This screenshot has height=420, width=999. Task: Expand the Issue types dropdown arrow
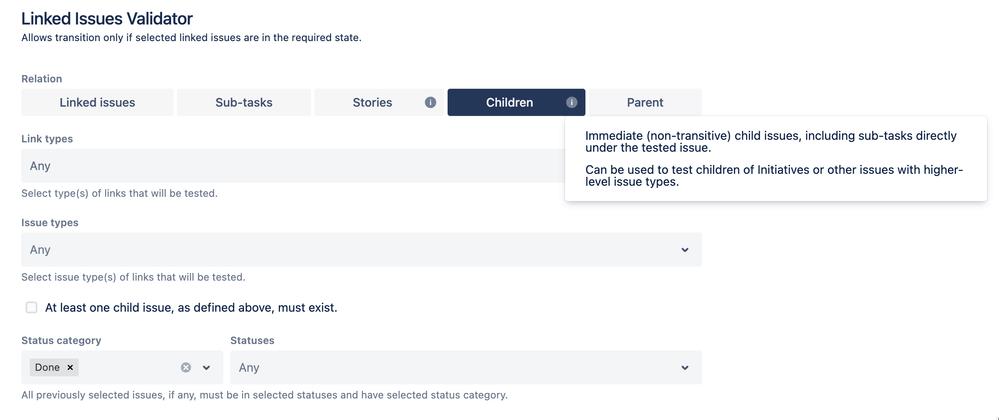pyautogui.click(x=685, y=250)
